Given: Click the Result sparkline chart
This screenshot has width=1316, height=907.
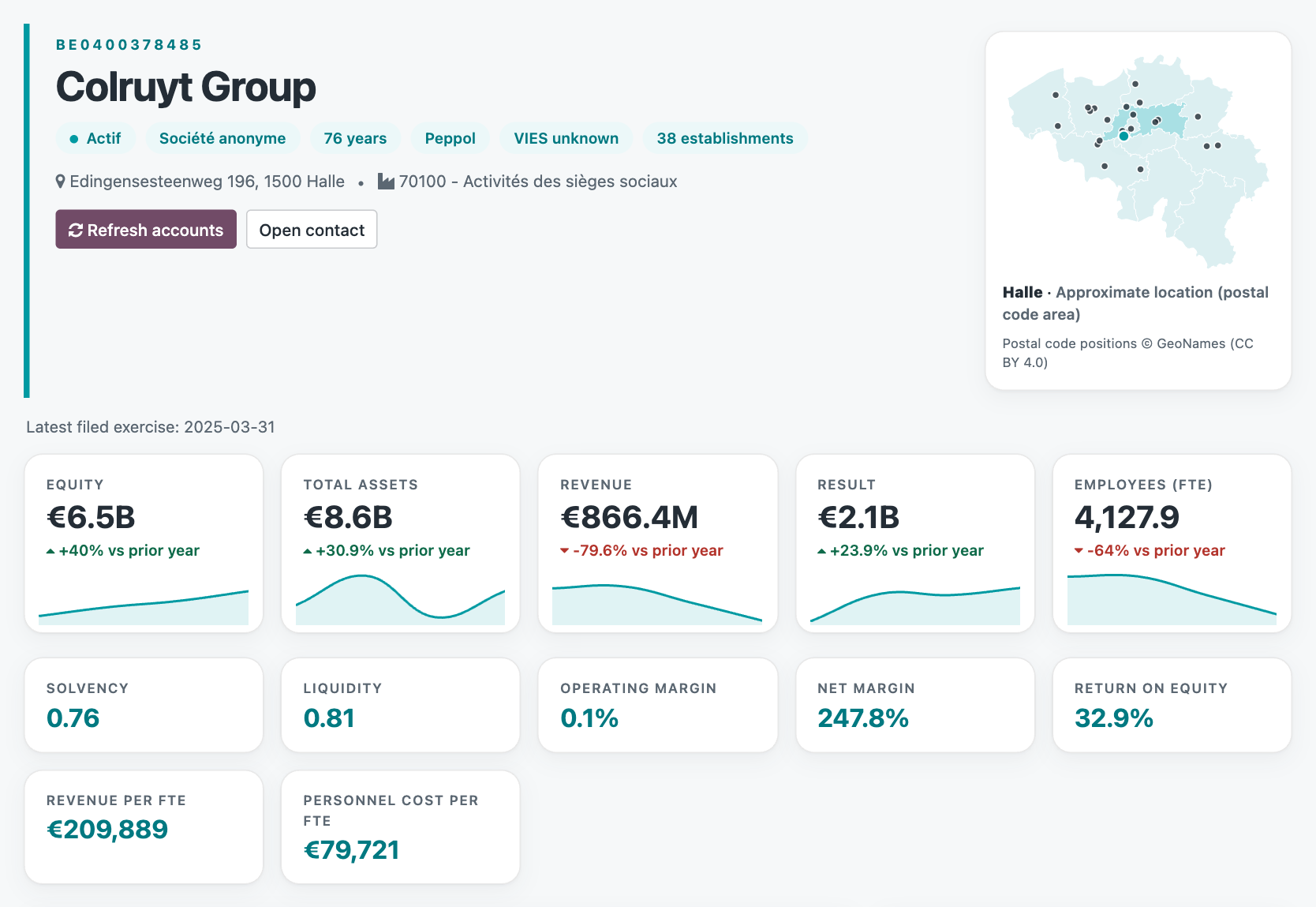Looking at the screenshot, I should click(915, 605).
